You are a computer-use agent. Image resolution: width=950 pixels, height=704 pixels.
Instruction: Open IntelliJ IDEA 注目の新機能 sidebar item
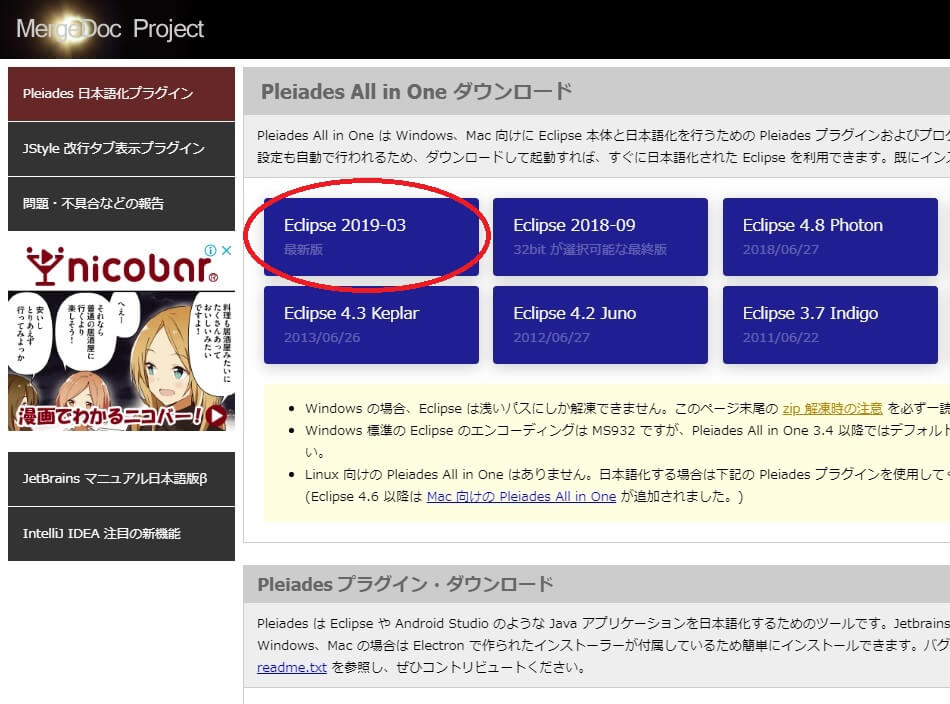[121, 534]
